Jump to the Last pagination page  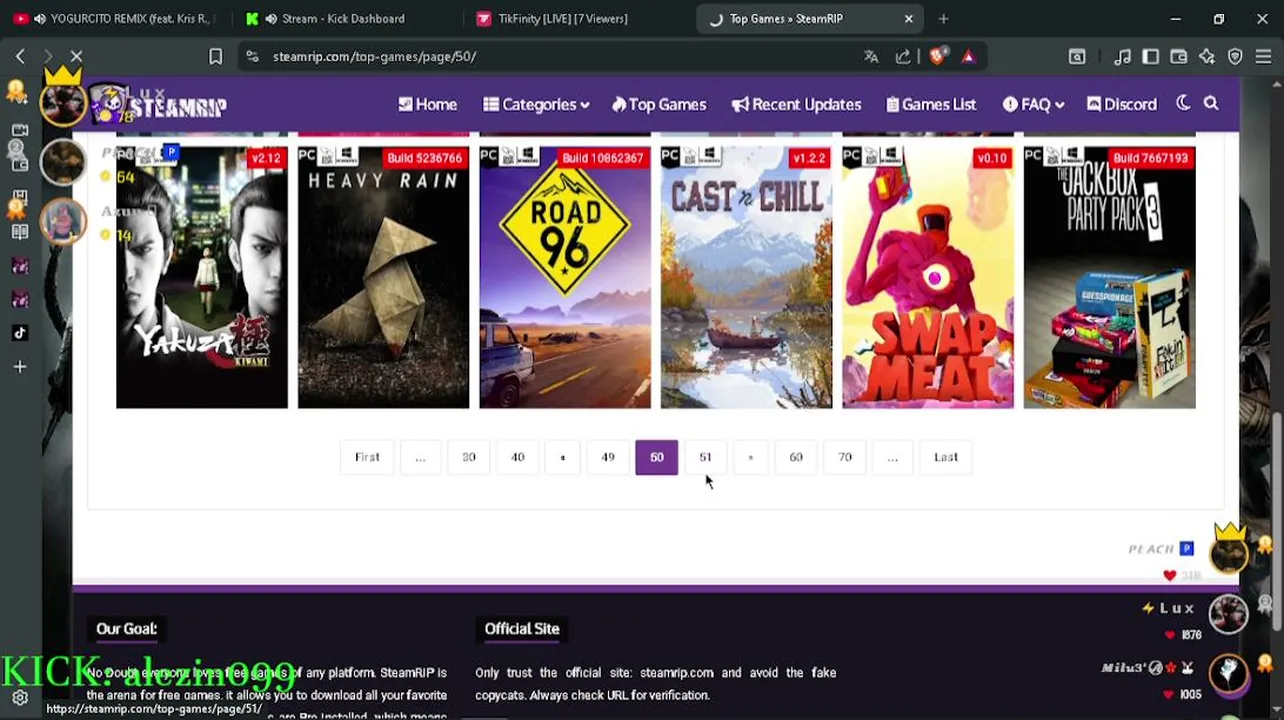pyautogui.click(x=946, y=457)
